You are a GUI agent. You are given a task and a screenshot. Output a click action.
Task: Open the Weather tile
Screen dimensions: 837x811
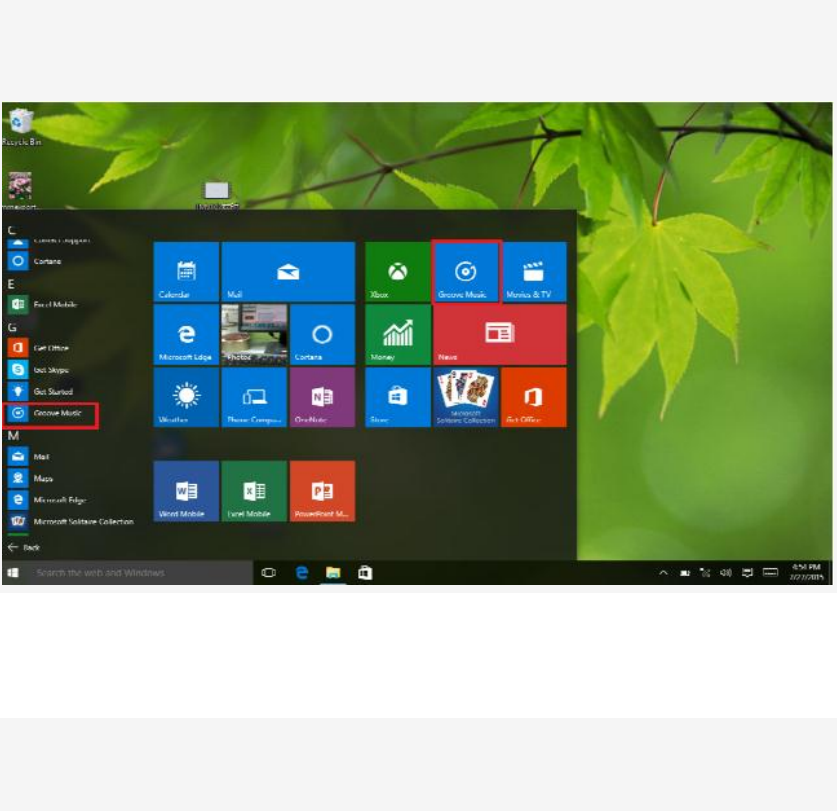[x=186, y=397]
